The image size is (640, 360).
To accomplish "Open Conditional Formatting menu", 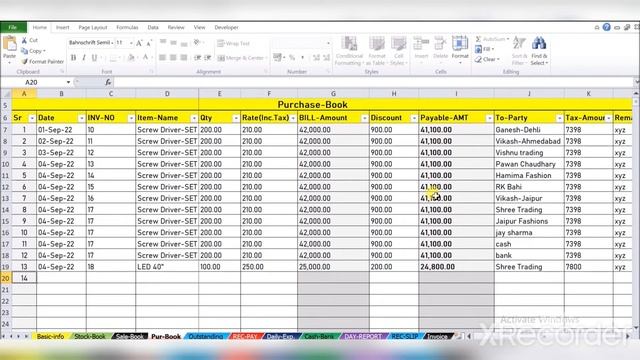I will pyautogui.click(x=349, y=51).
